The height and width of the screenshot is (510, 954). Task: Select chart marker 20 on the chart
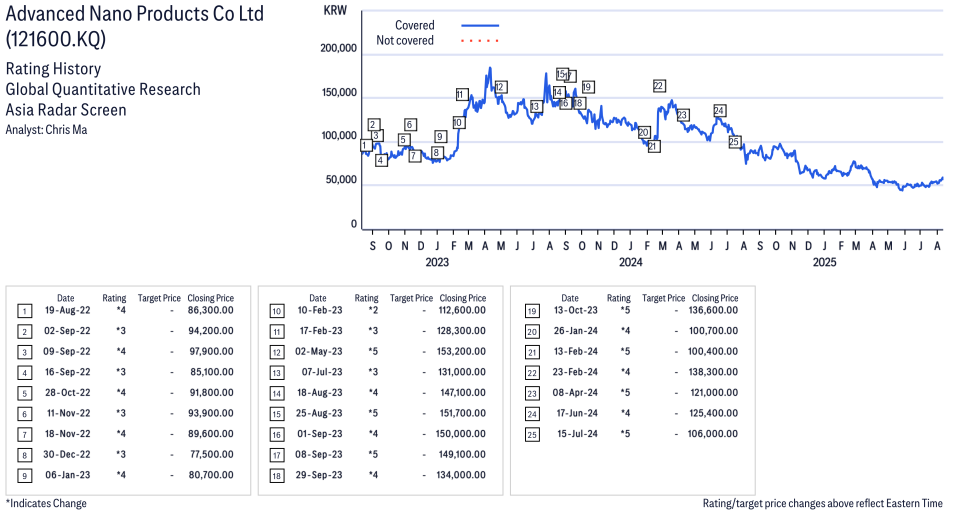point(644,132)
